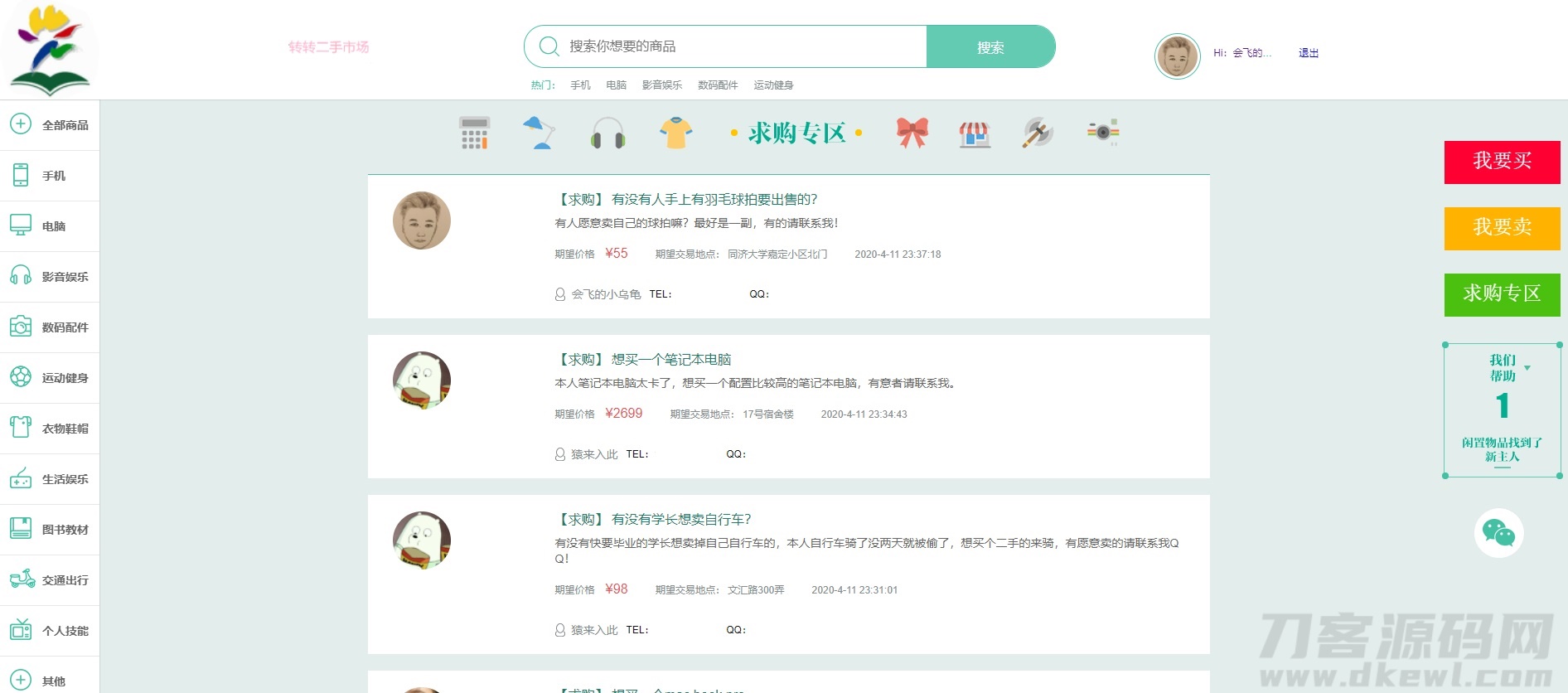Expand the 我们帮助 dropdown arrow
This screenshot has height=693, width=1568.
click(x=1527, y=368)
